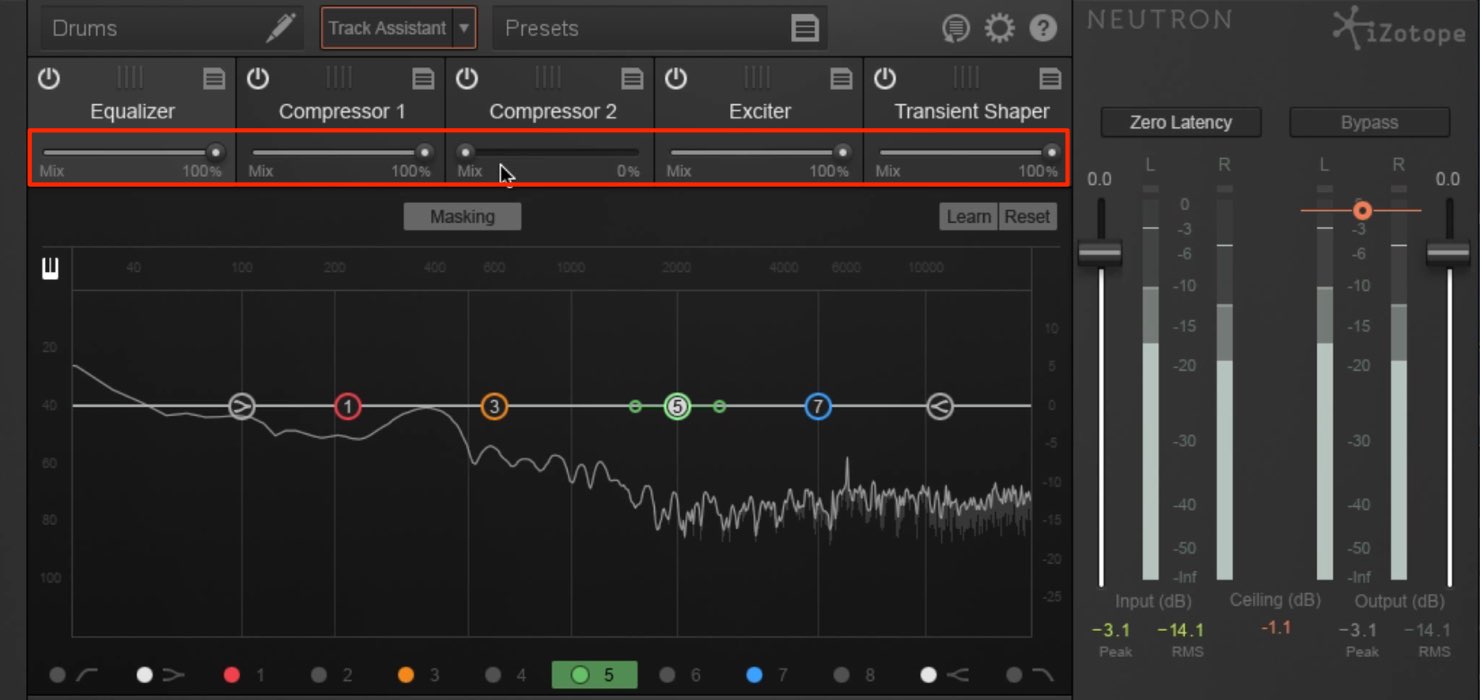Toggle EQ band 4 button
The width and height of the screenshot is (1480, 700).
[507, 675]
